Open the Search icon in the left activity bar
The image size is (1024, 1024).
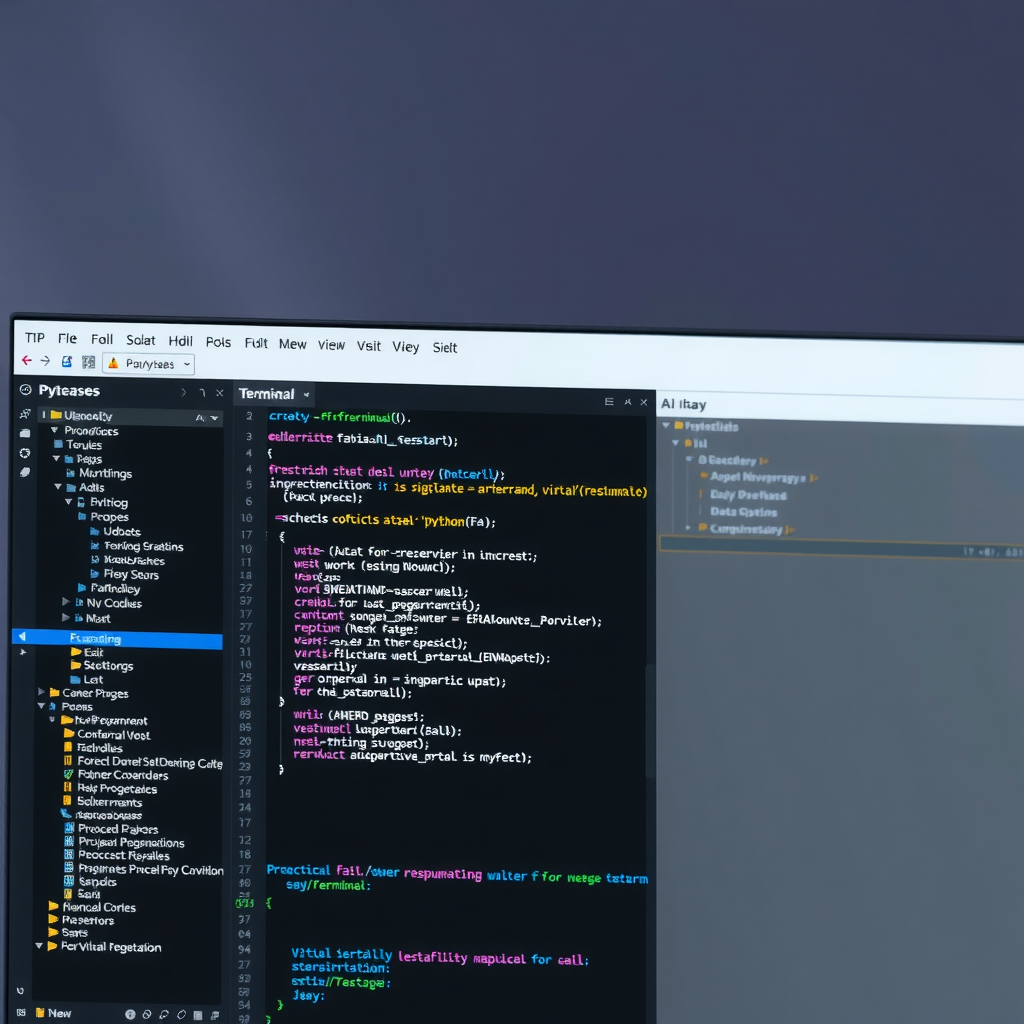[x=25, y=413]
